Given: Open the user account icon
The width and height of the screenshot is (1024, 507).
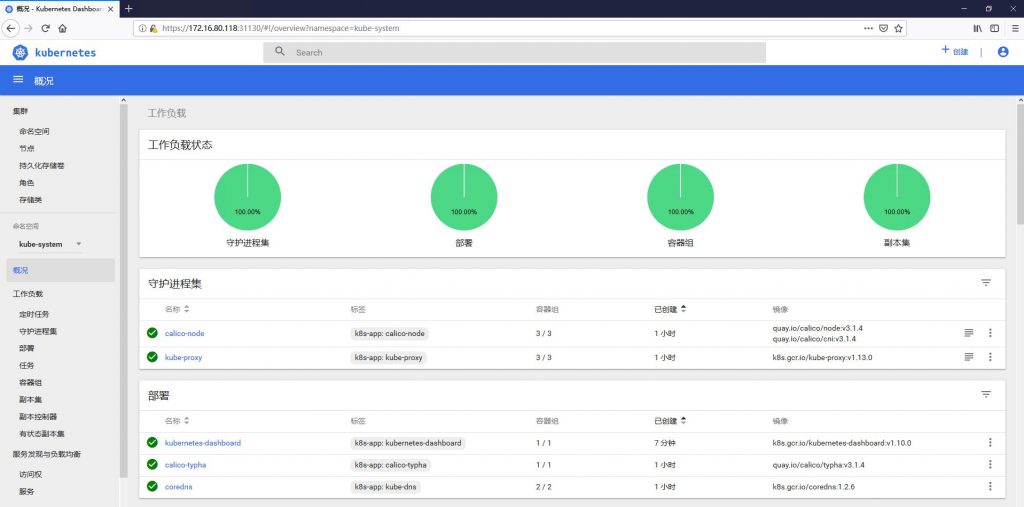Looking at the screenshot, I should click(x=1003, y=52).
